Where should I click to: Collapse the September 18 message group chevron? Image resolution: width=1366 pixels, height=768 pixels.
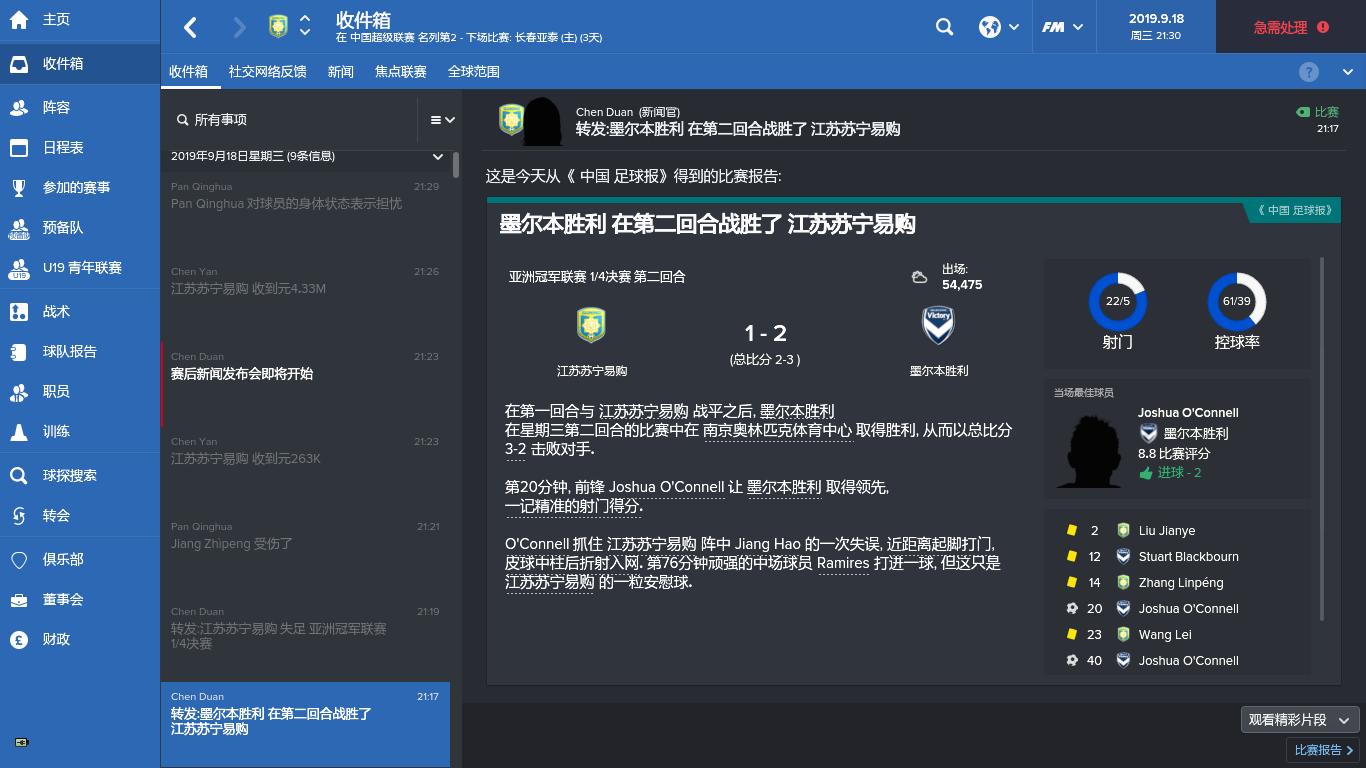click(x=438, y=156)
